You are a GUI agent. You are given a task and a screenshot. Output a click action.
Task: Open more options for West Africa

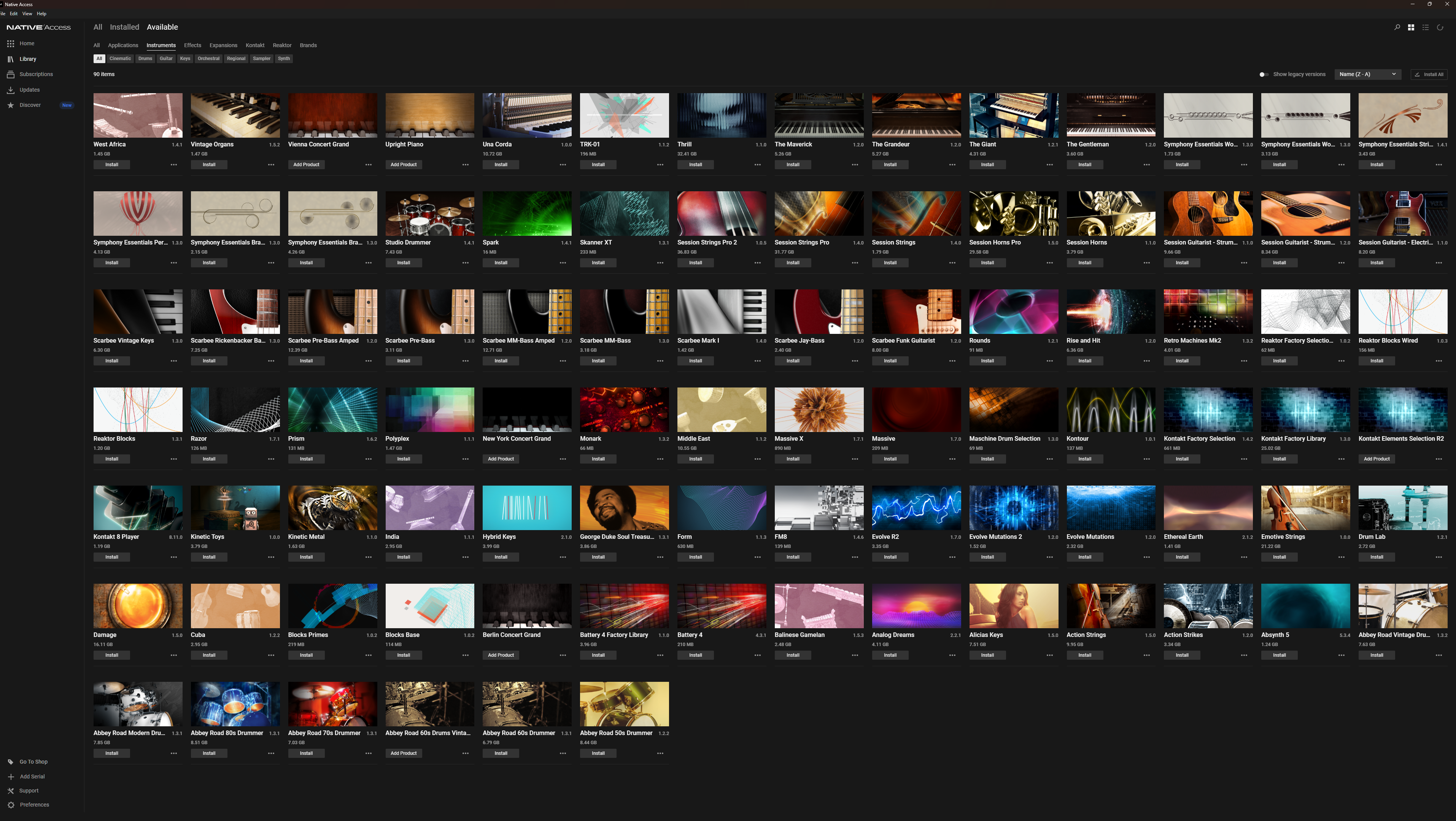[173, 164]
